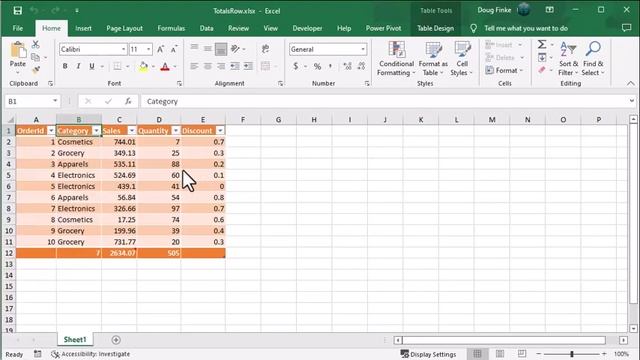Open the Category column filter dropdown
640x360 pixels.
pos(96,131)
